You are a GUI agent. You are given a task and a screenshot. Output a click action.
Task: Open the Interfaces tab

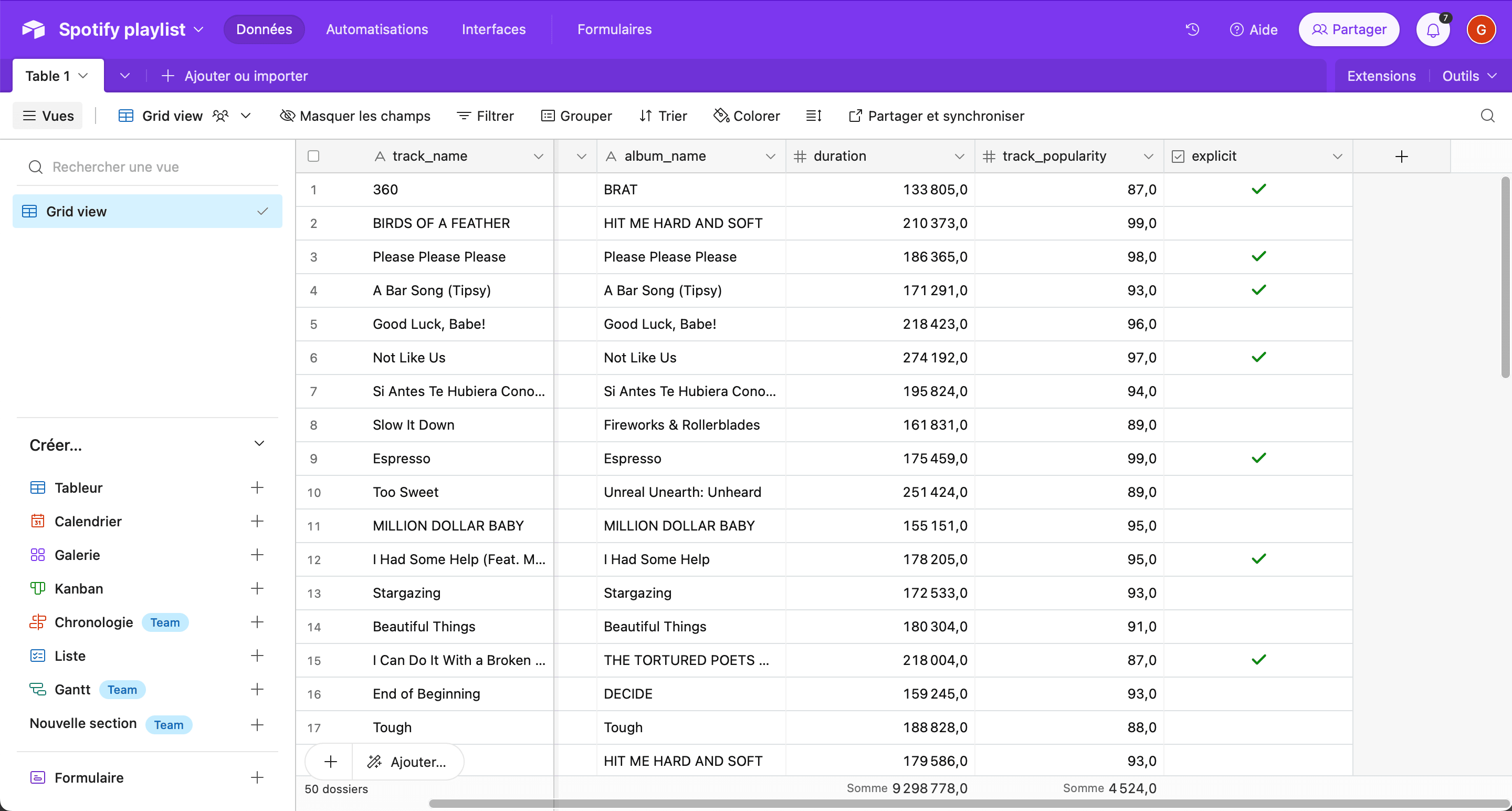(x=493, y=29)
